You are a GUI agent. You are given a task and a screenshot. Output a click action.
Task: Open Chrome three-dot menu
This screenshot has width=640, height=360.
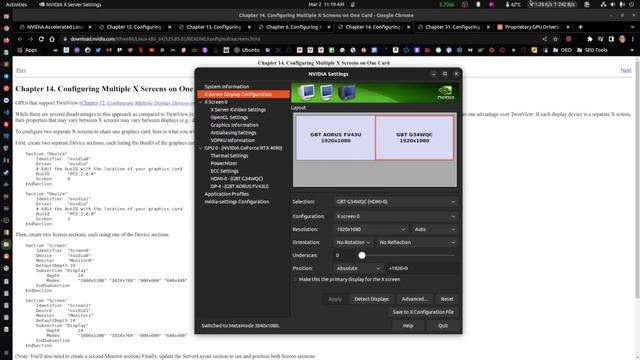(x=633, y=39)
